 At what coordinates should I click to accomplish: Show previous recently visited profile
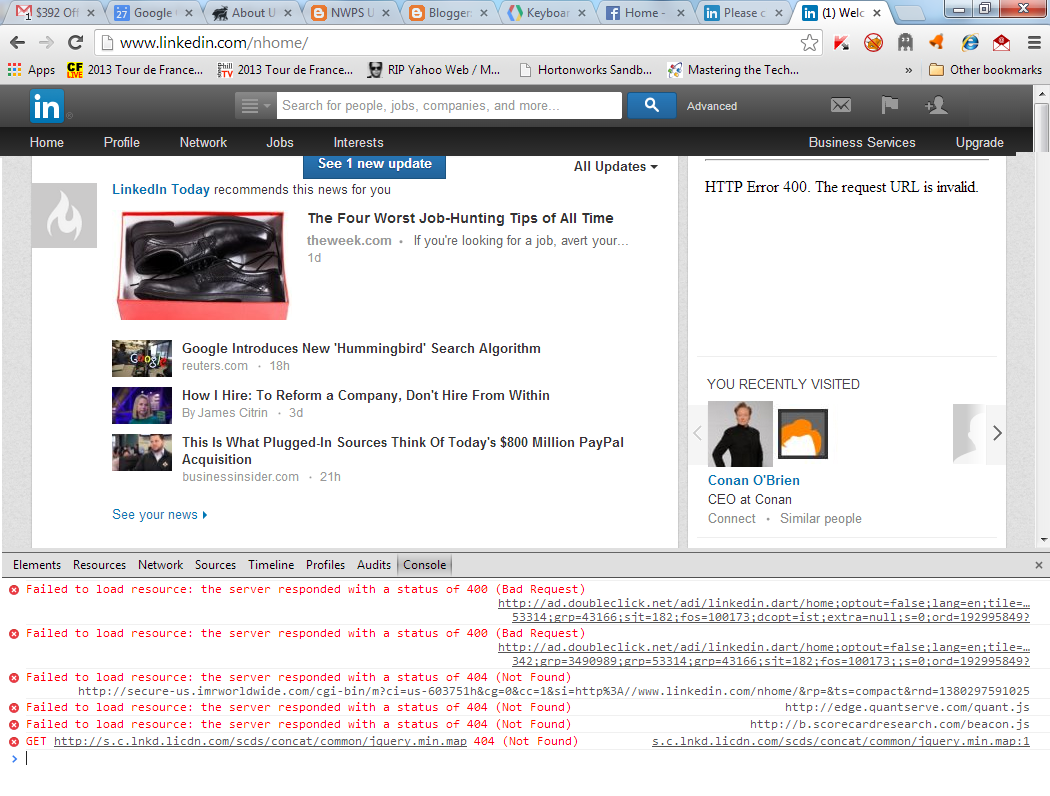pyautogui.click(x=698, y=433)
